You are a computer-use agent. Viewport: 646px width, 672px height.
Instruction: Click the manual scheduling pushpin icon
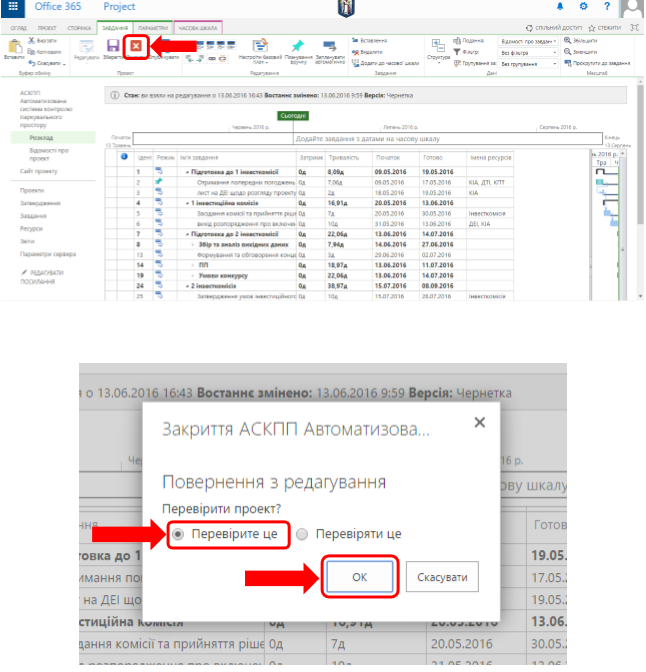coord(297,46)
